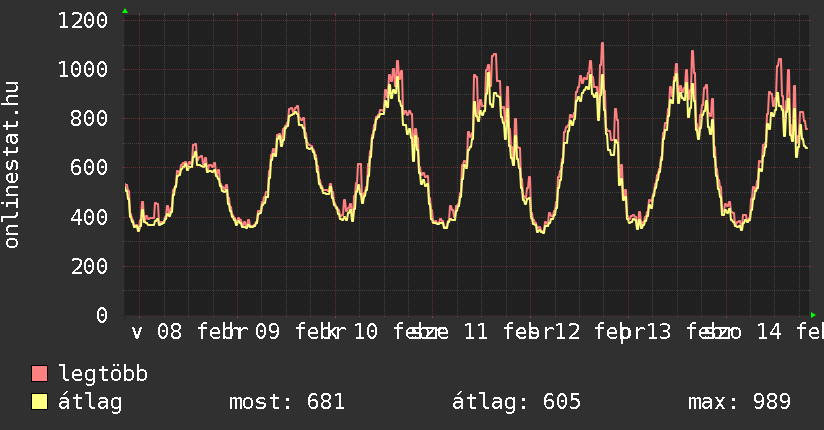Click the 11 date label on x-axis
Viewport: 824px width, 430px height.
[x=476, y=331]
